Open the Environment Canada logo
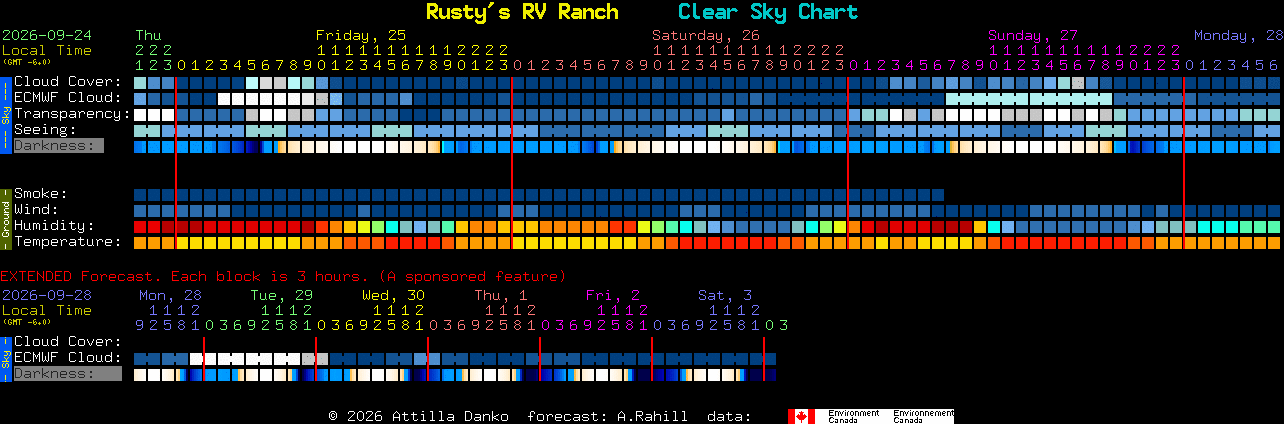 pyautogui.click(x=870, y=416)
